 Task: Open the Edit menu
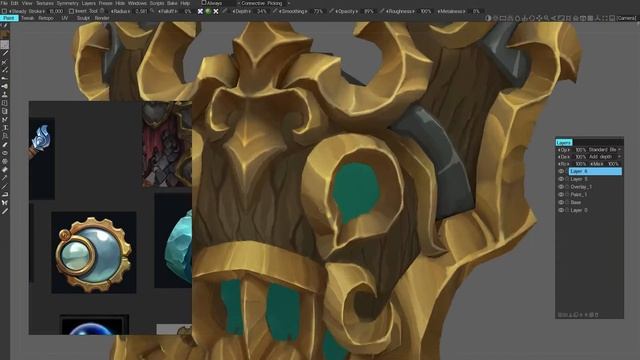[14, 3]
